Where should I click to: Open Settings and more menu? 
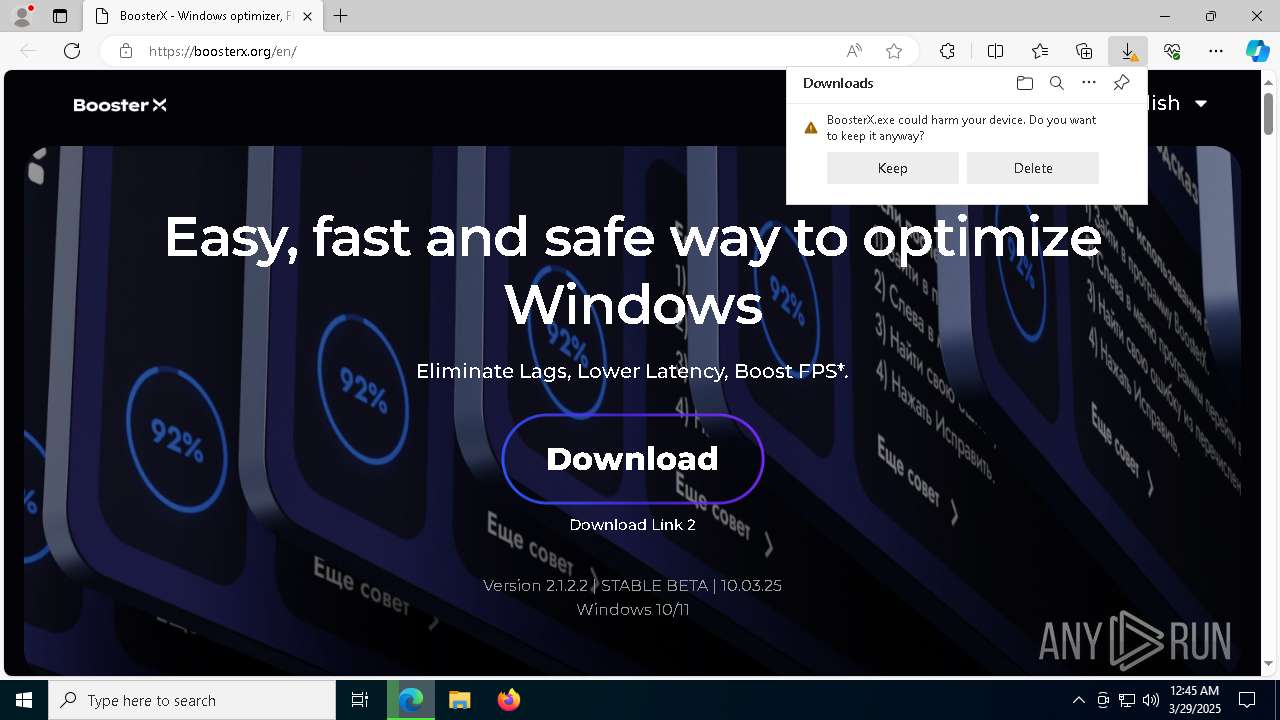click(1216, 51)
